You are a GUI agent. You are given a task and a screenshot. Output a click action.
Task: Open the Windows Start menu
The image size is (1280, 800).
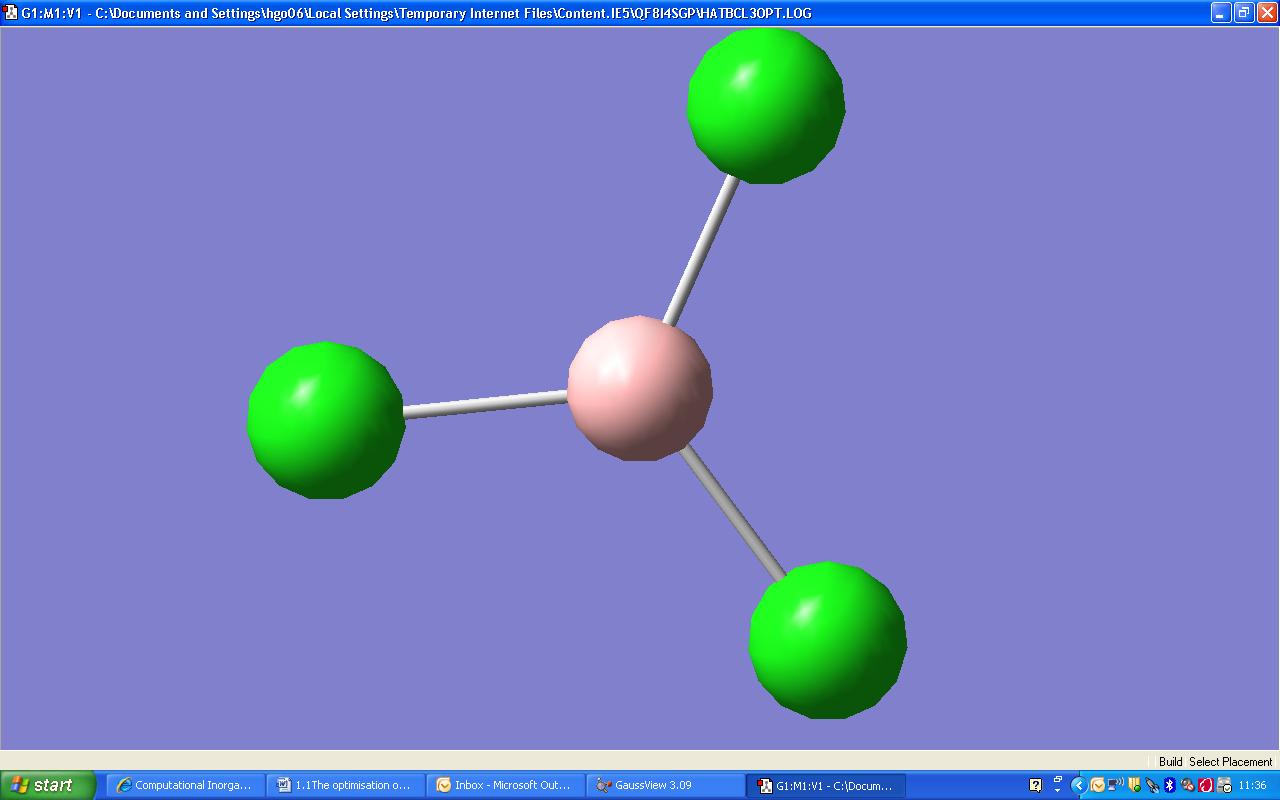(48, 785)
